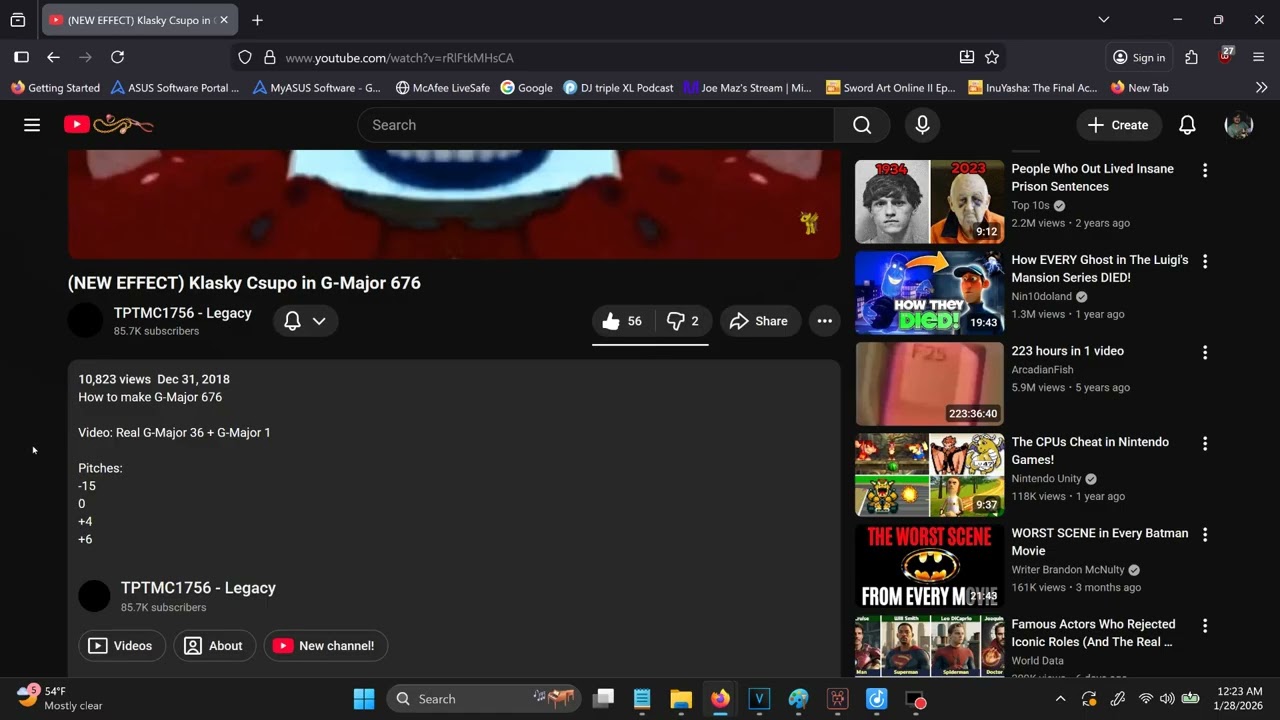Open the Firefox application menu
Screen dimensions: 1280x720
(1259, 58)
